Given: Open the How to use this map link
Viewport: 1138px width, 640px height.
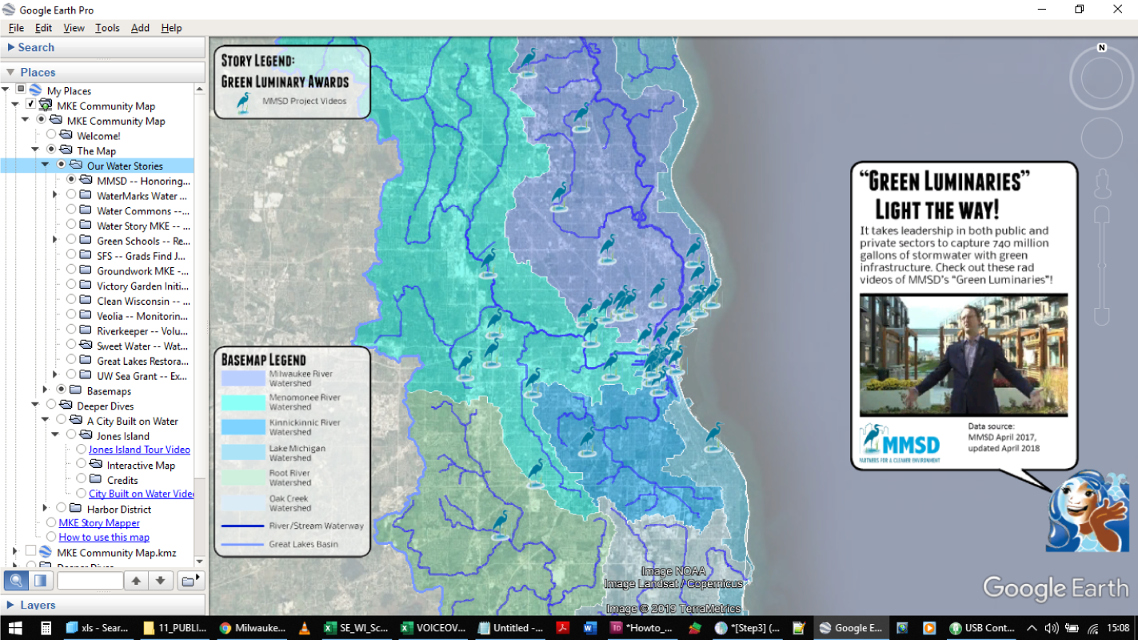Looking at the screenshot, I should 104,538.
